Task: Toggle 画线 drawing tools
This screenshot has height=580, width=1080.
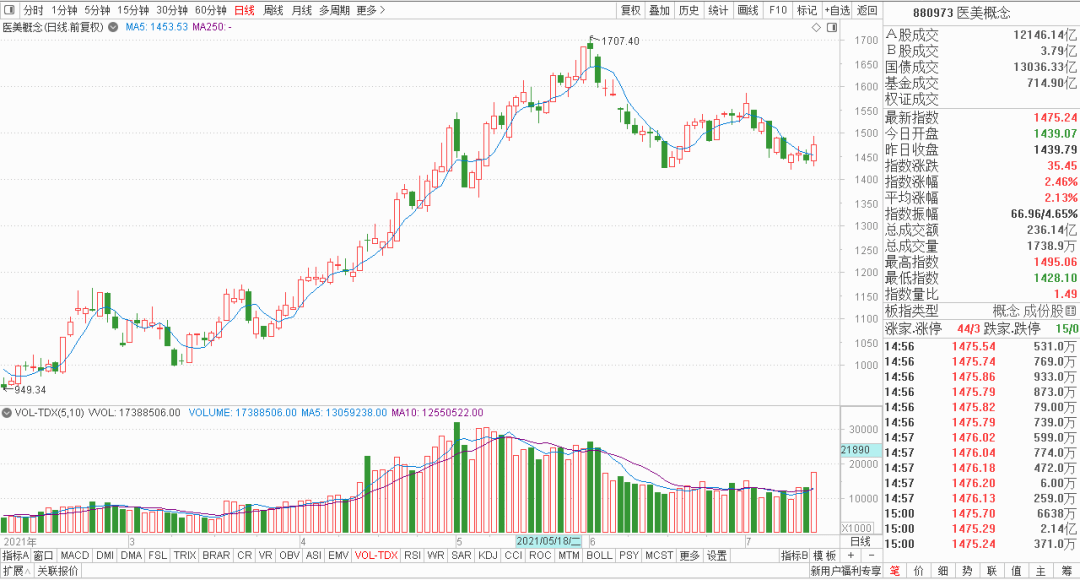Action: tap(747, 10)
